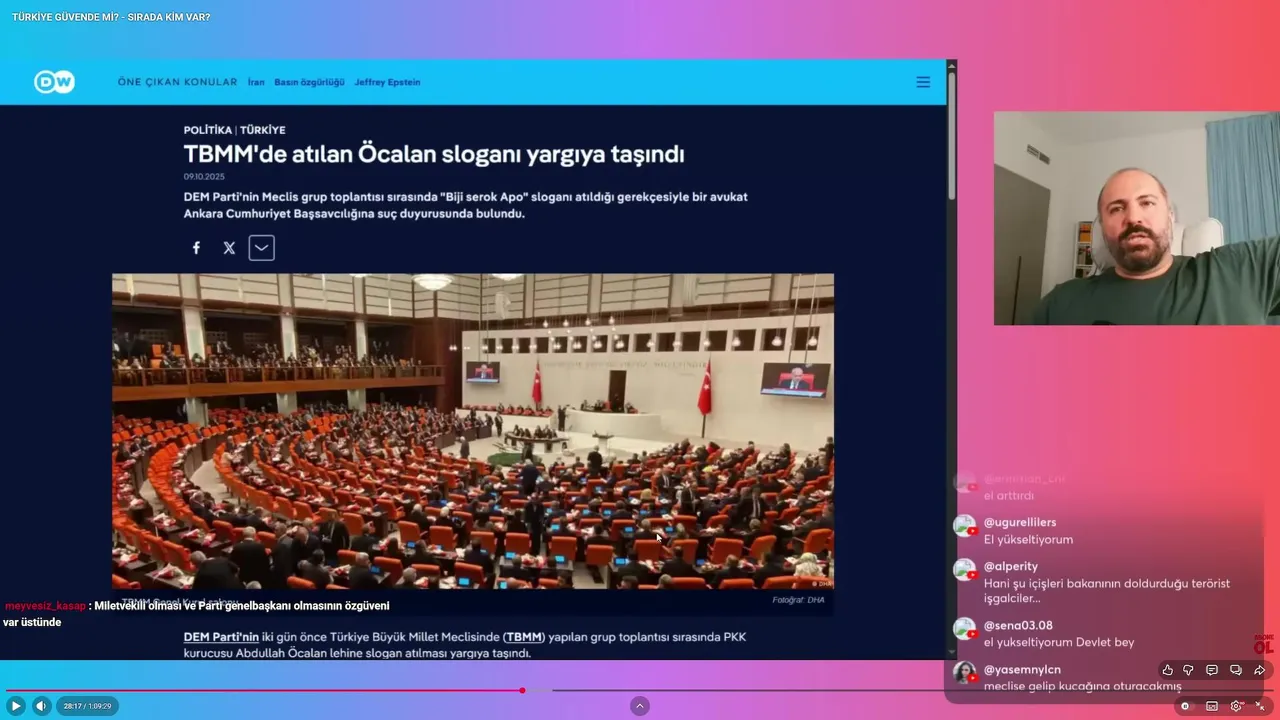1280x720 pixels.
Task: Click avatar of @yasemnylcn in chat
Action: click(x=965, y=673)
